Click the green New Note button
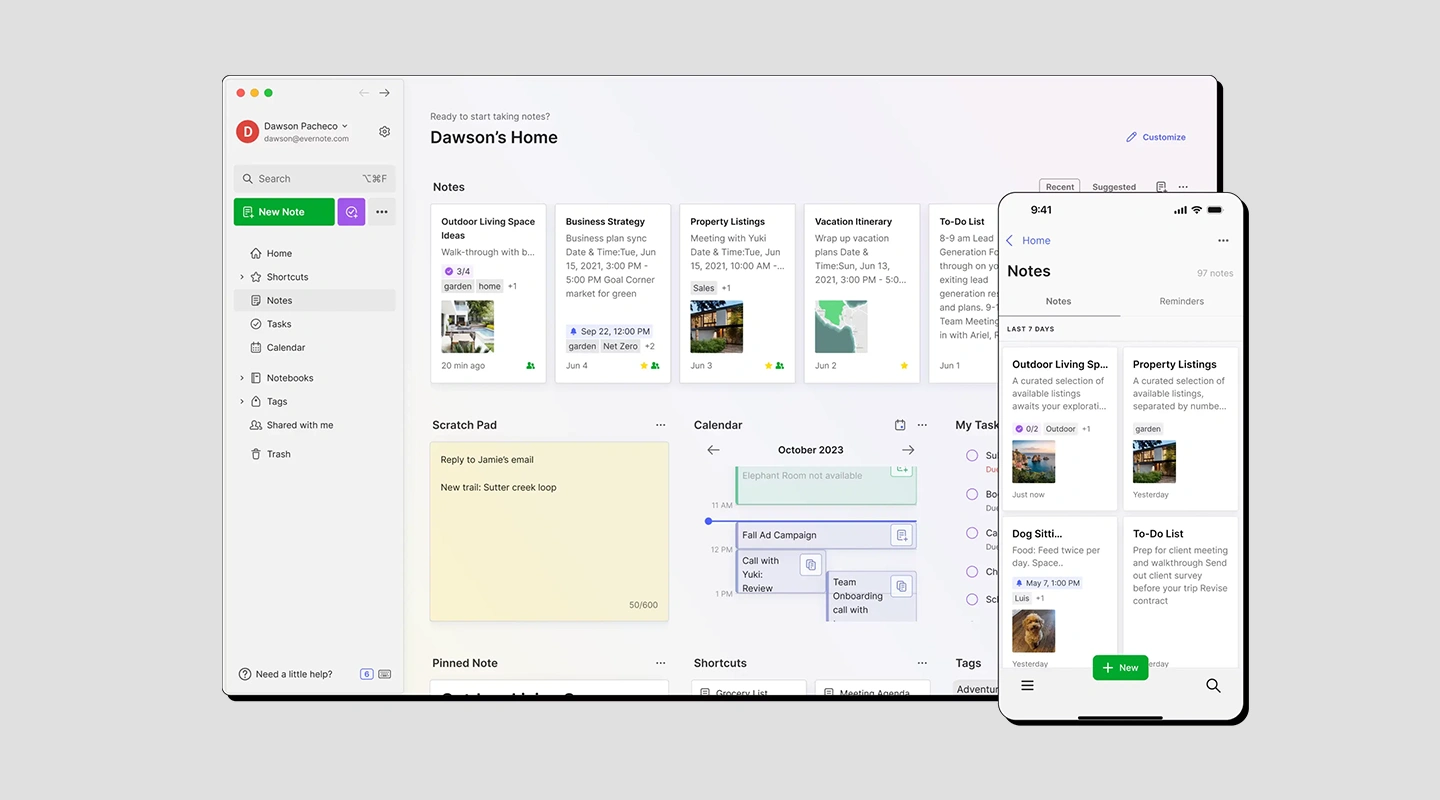This screenshot has width=1440, height=800. coord(284,212)
